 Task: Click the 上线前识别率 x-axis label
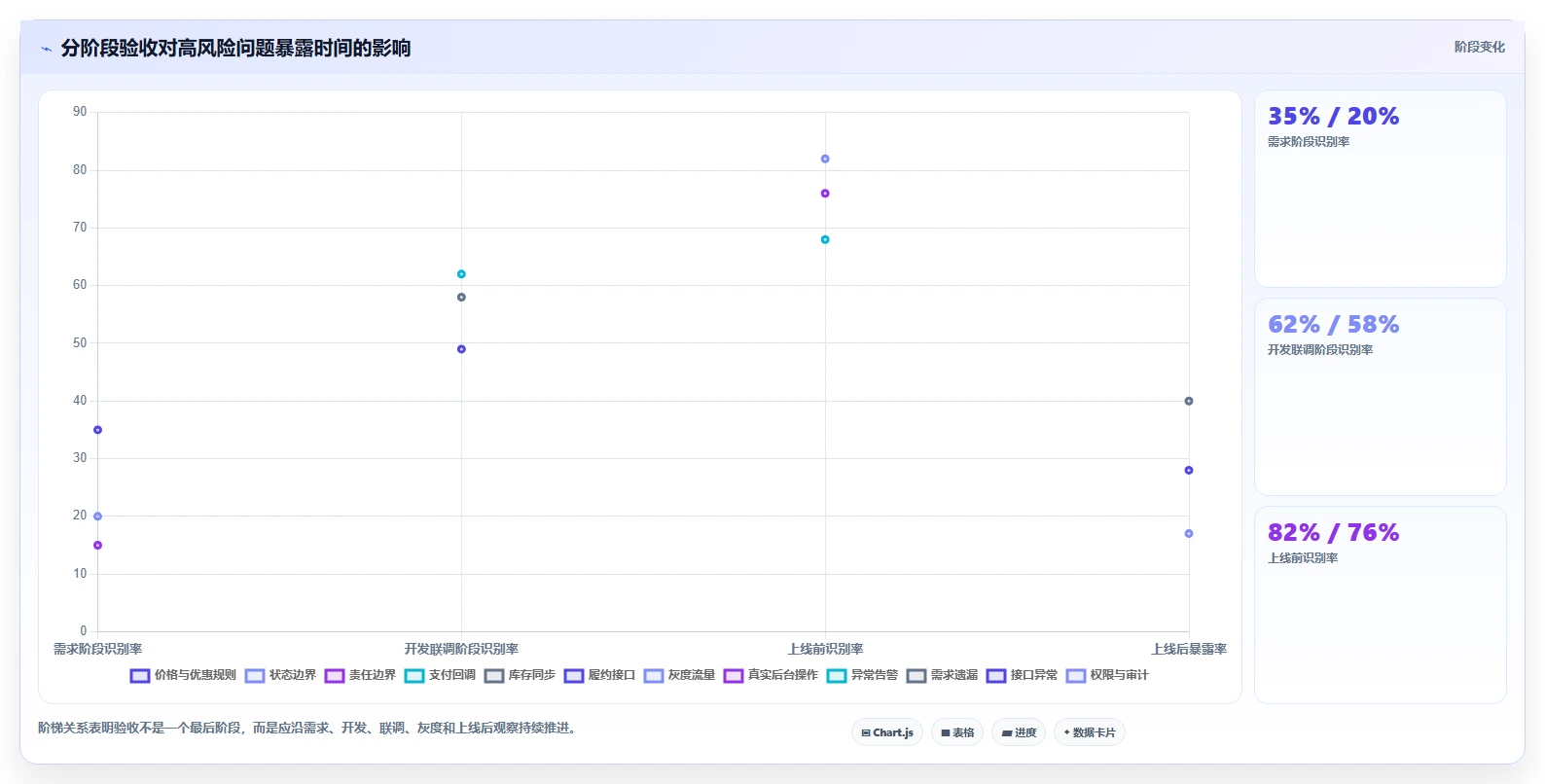[825, 649]
